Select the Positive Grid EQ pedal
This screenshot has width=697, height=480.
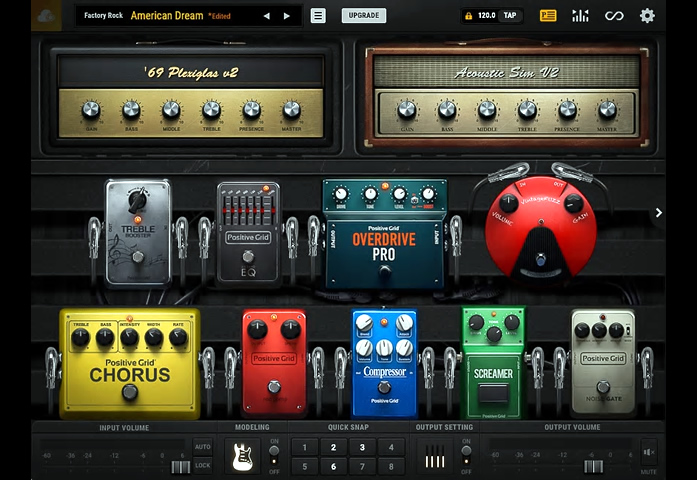click(248, 233)
